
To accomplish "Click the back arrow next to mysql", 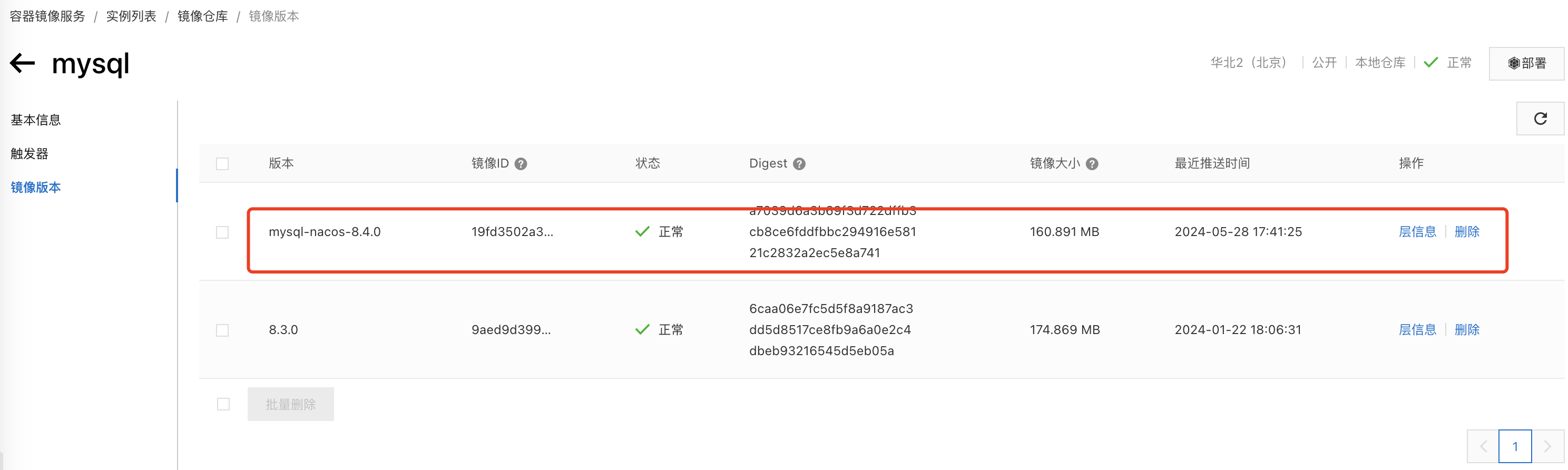I will 23,63.
